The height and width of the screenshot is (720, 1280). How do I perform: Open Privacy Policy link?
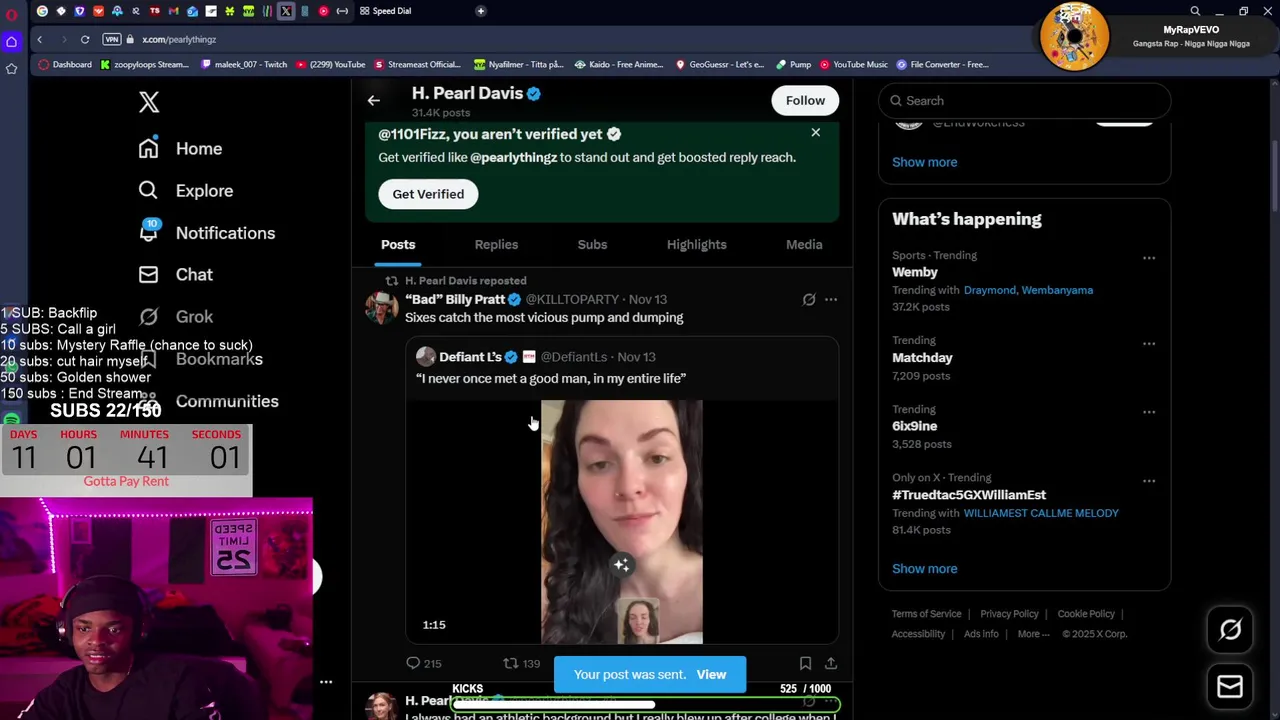[x=1009, y=614]
